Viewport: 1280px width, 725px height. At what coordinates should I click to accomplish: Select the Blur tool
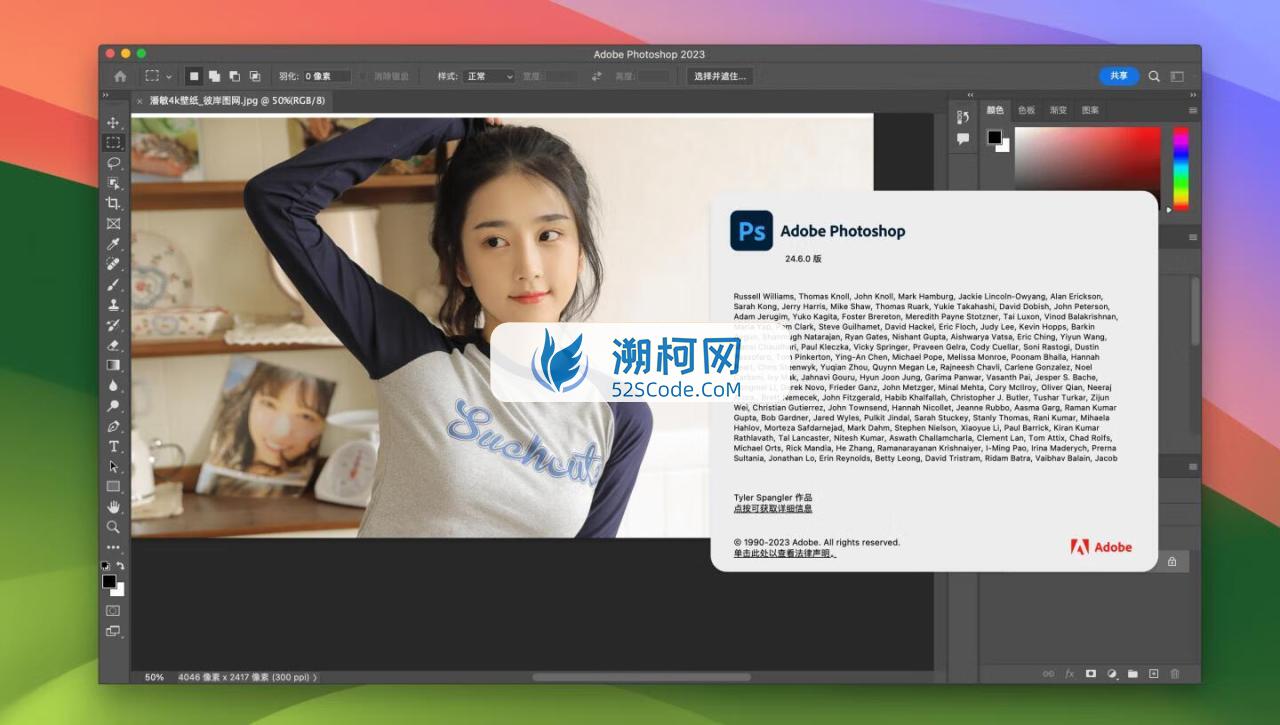113,385
